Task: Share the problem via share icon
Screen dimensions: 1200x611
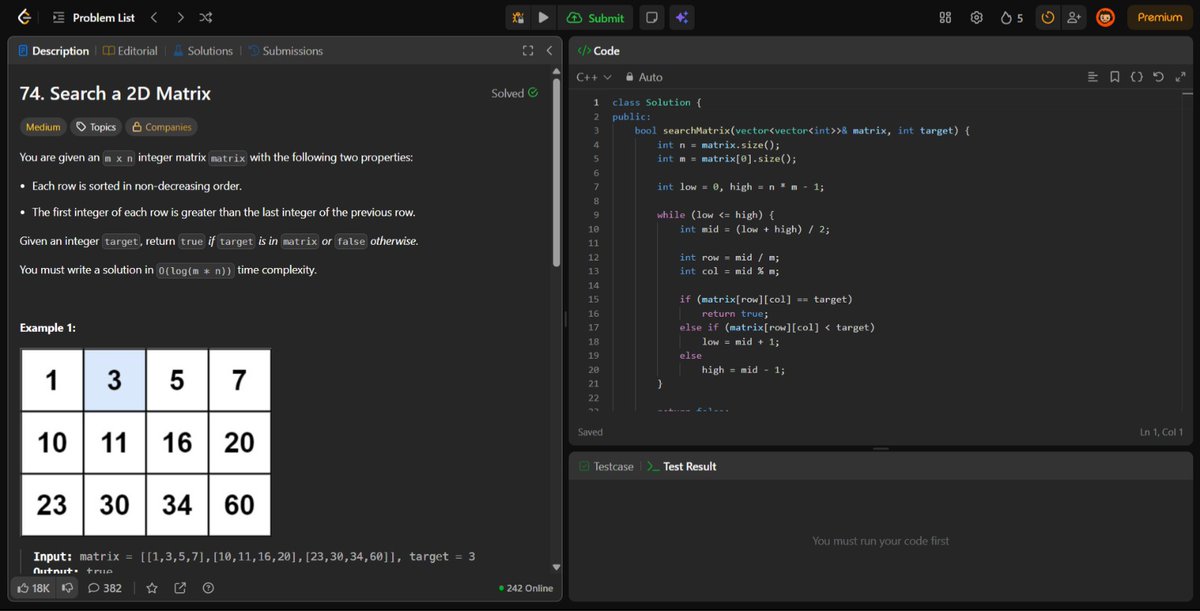Action: click(180, 588)
